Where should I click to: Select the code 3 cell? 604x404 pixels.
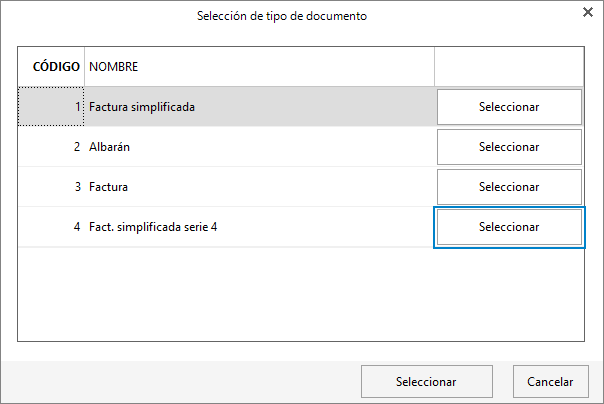point(51,187)
